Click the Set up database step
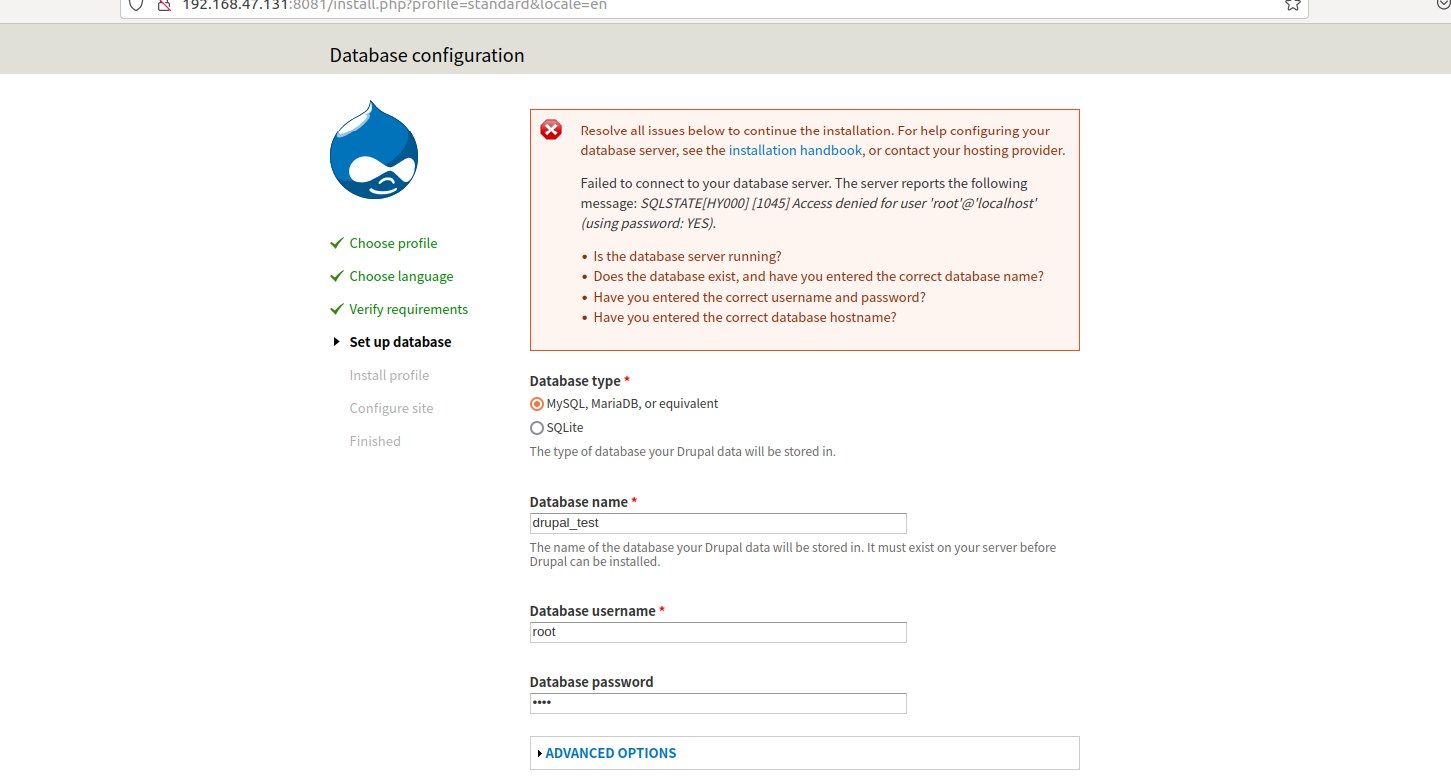This screenshot has width=1451, height=778. point(400,342)
